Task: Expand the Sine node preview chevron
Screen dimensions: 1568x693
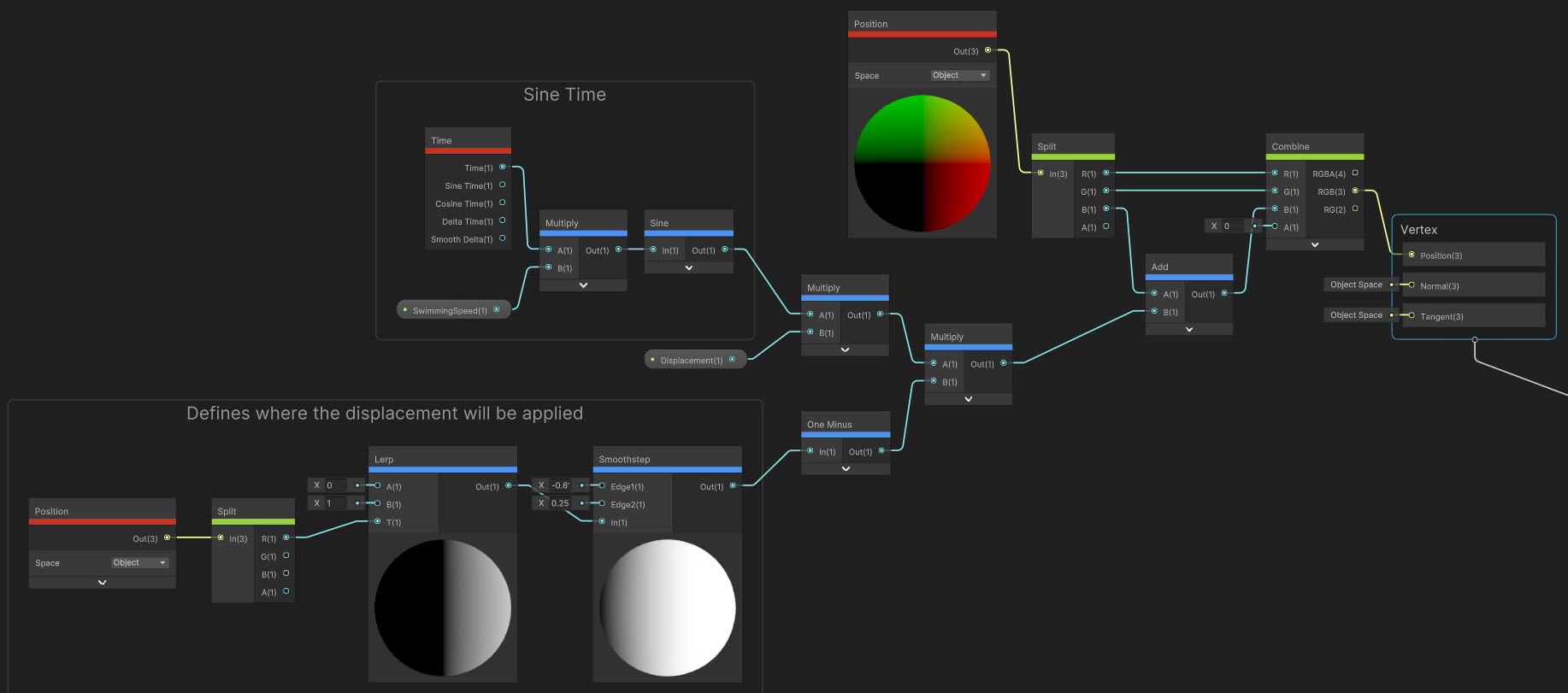Action: (x=689, y=267)
